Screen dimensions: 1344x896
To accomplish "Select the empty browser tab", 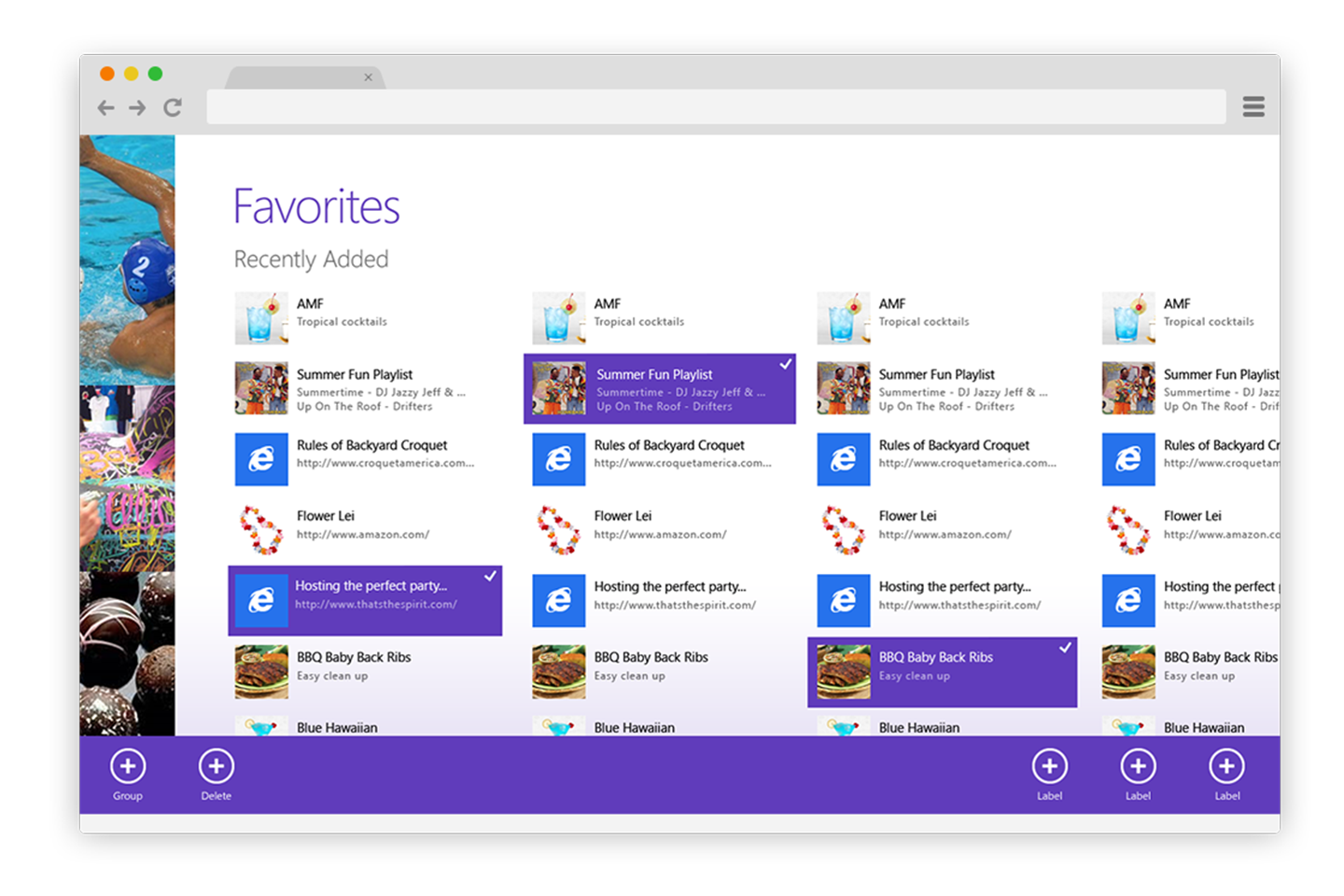I will click(x=299, y=77).
